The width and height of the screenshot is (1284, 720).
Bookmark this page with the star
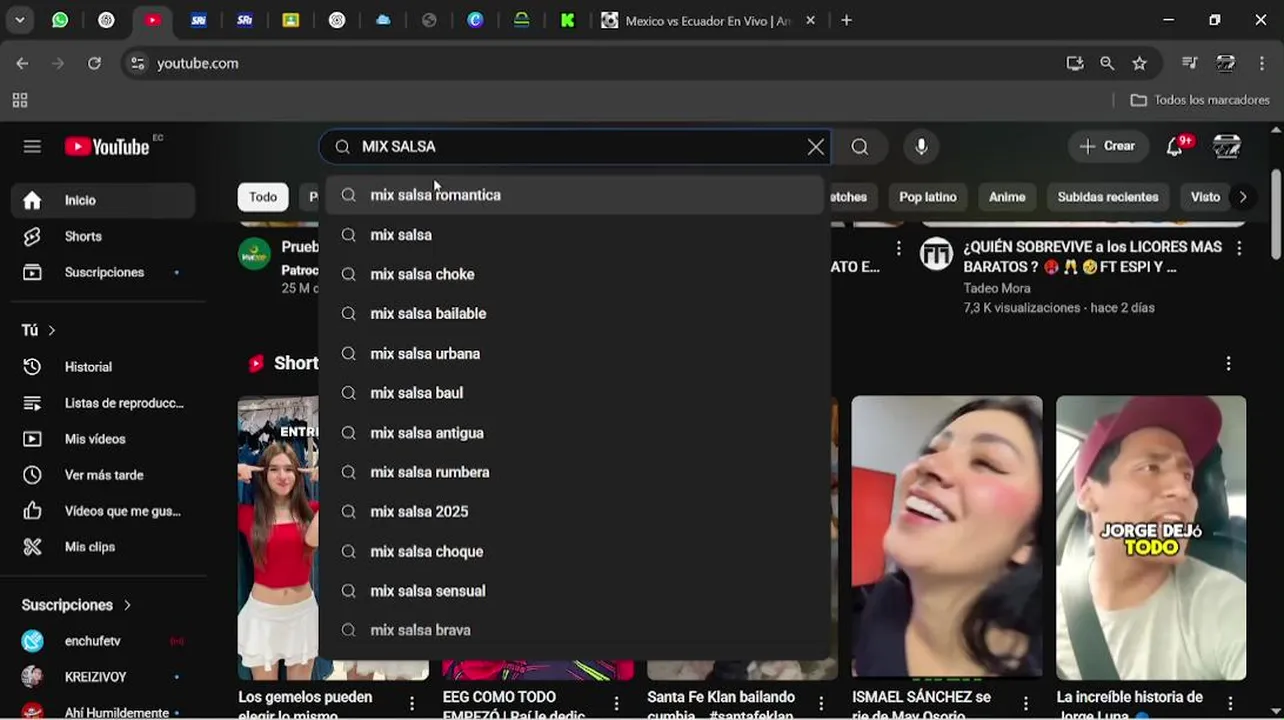click(x=1139, y=63)
